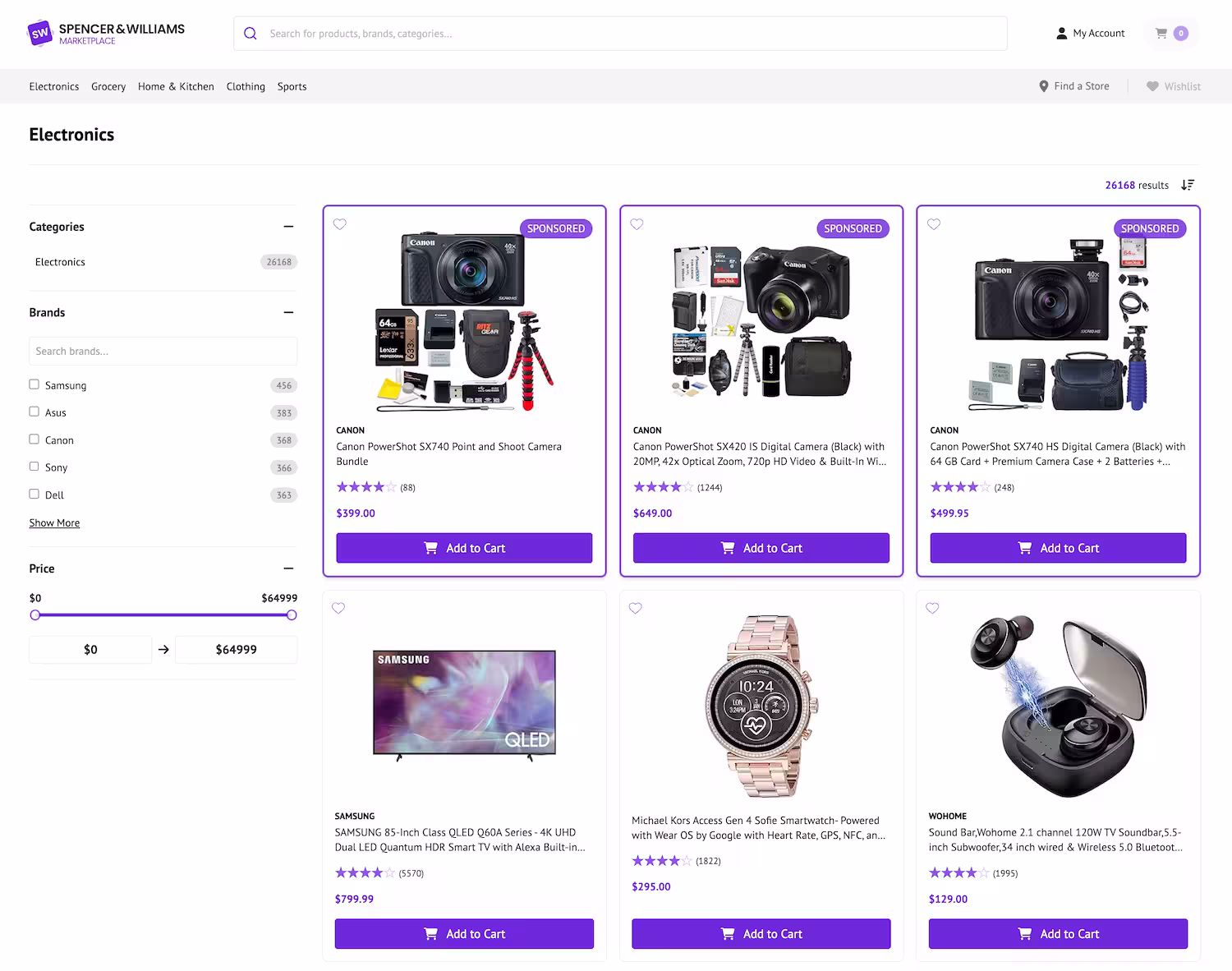This screenshot has width=1232, height=971.
Task: Go to Home & Kitchen category
Action: click(176, 86)
